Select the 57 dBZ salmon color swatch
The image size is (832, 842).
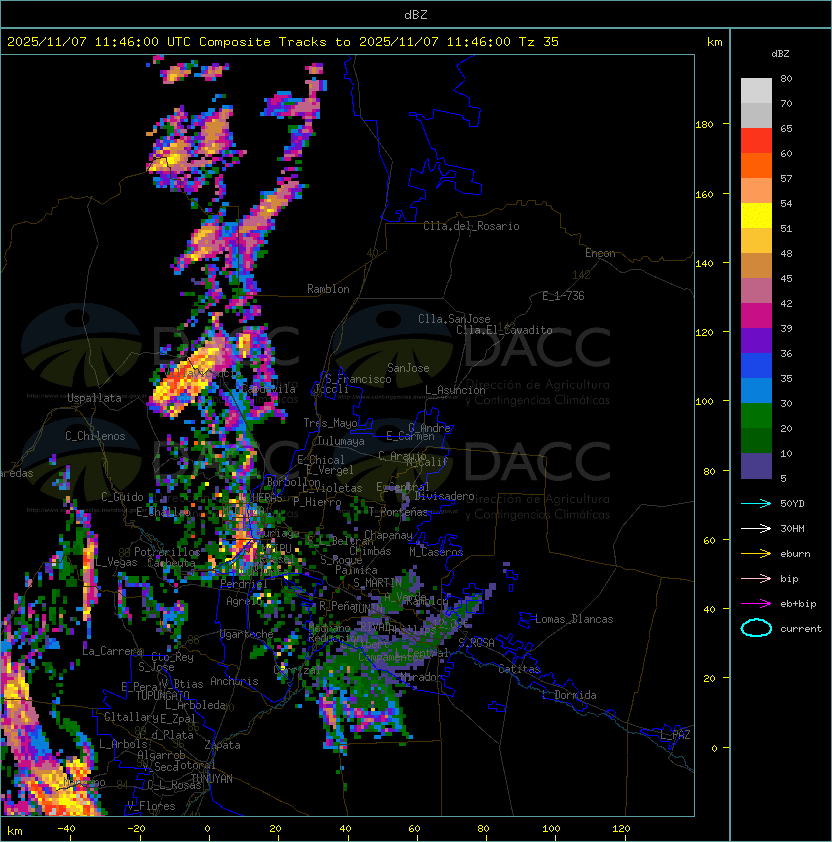(756, 191)
